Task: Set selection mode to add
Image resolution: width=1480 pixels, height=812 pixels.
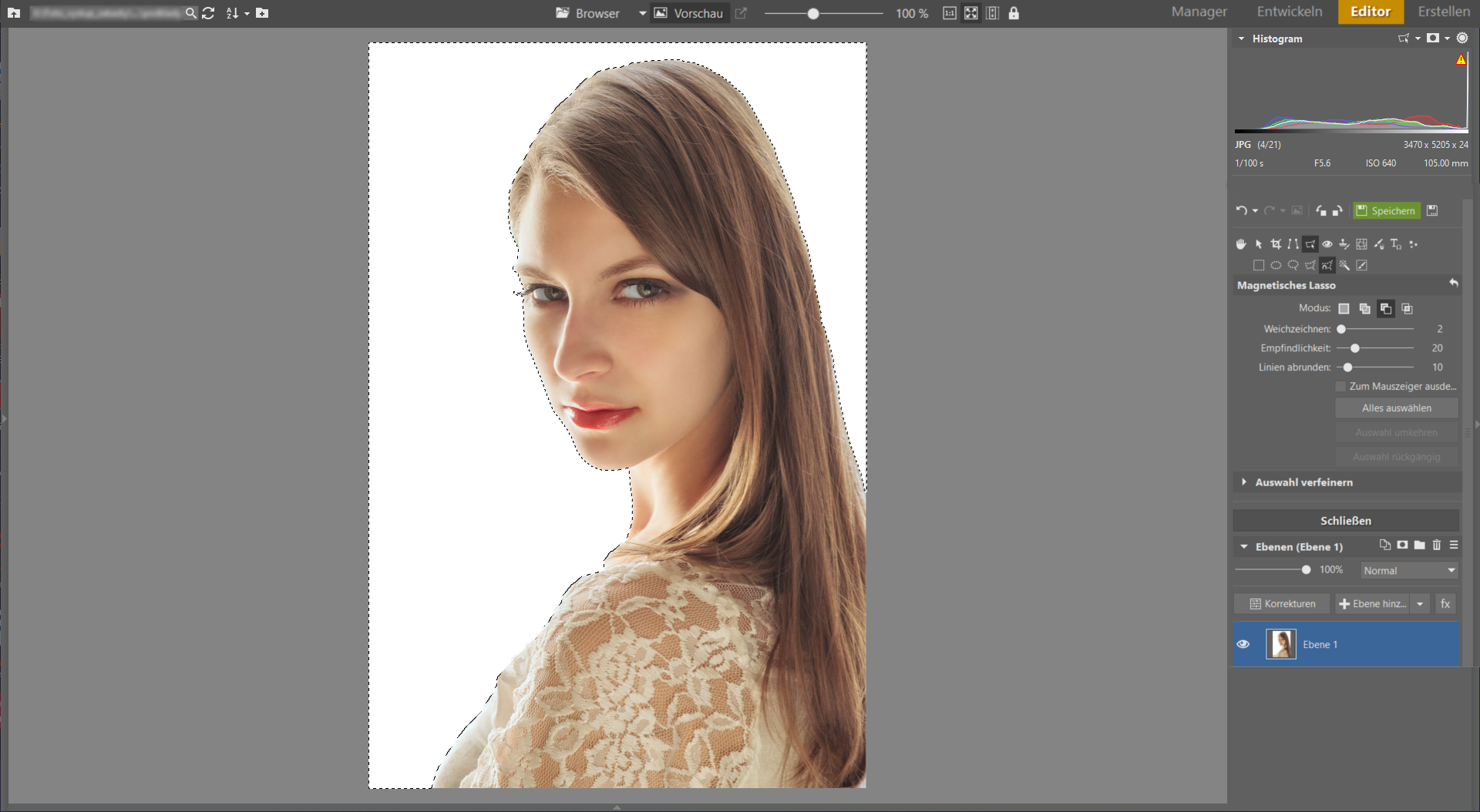Action: pyautogui.click(x=1364, y=308)
